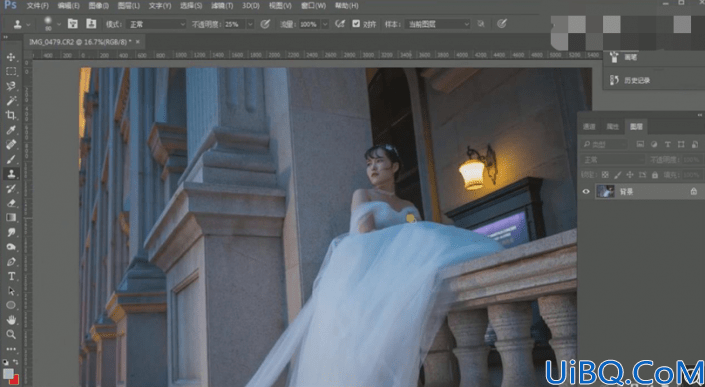Select the Move tool
This screenshot has width=705, height=387.
tap(11, 57)
